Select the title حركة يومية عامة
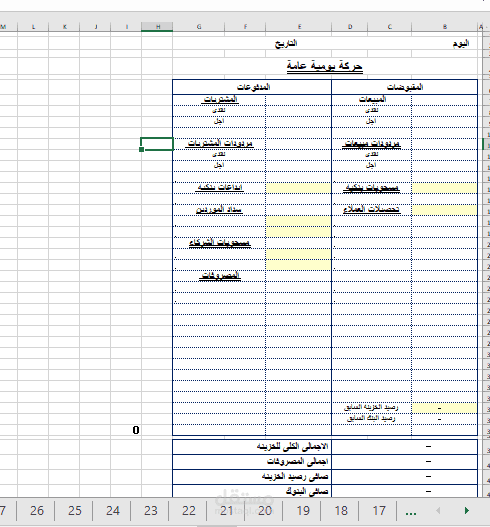This screenshot has width=490, height=527. tap(325, 66)
